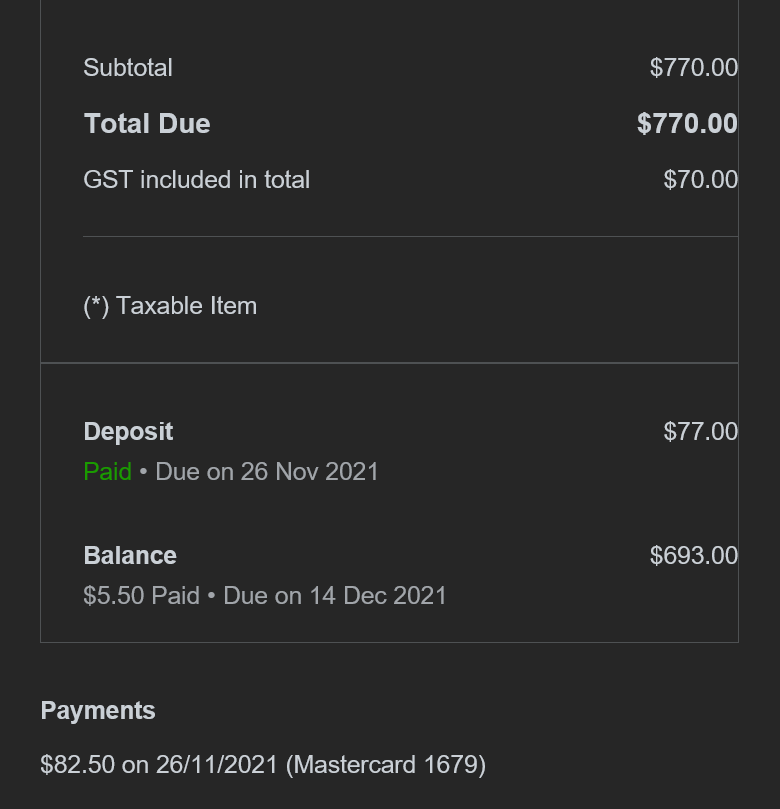
Task: Select the bold Total Due amount
Action: pyautogui.click(x=687, y=124)
